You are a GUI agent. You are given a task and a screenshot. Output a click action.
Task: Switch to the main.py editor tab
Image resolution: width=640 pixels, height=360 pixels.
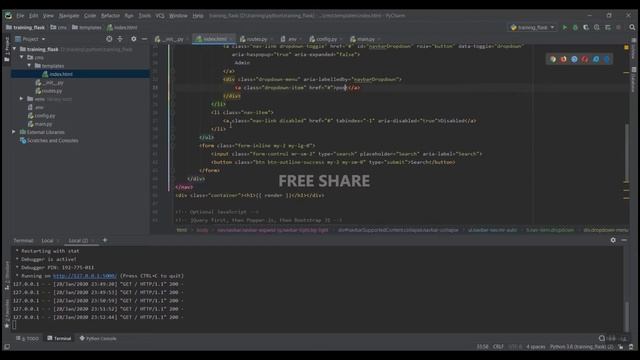pos(364,39)
